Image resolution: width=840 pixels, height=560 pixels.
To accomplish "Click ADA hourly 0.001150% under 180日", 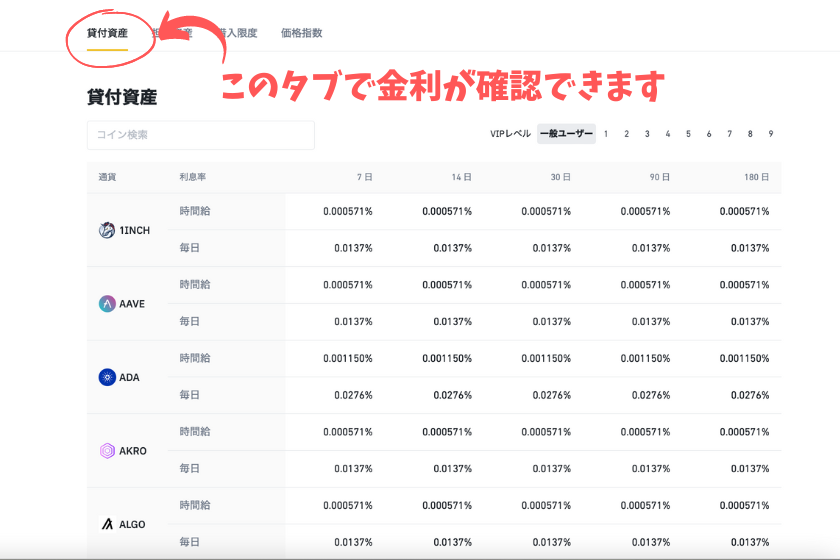I will [x=745, y=358].
